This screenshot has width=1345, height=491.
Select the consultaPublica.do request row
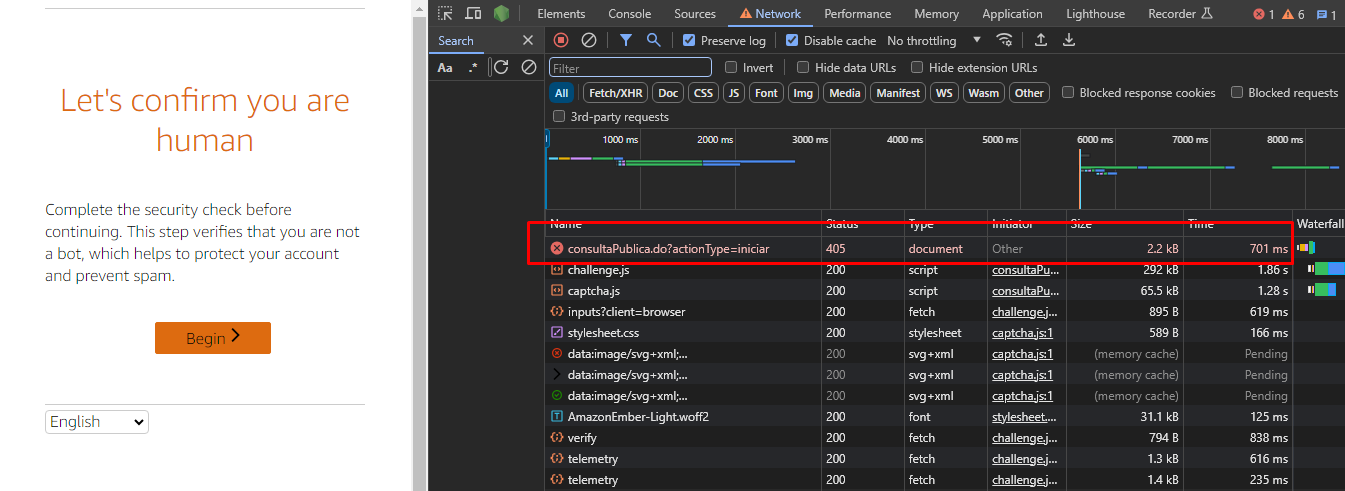pos(668,248)
